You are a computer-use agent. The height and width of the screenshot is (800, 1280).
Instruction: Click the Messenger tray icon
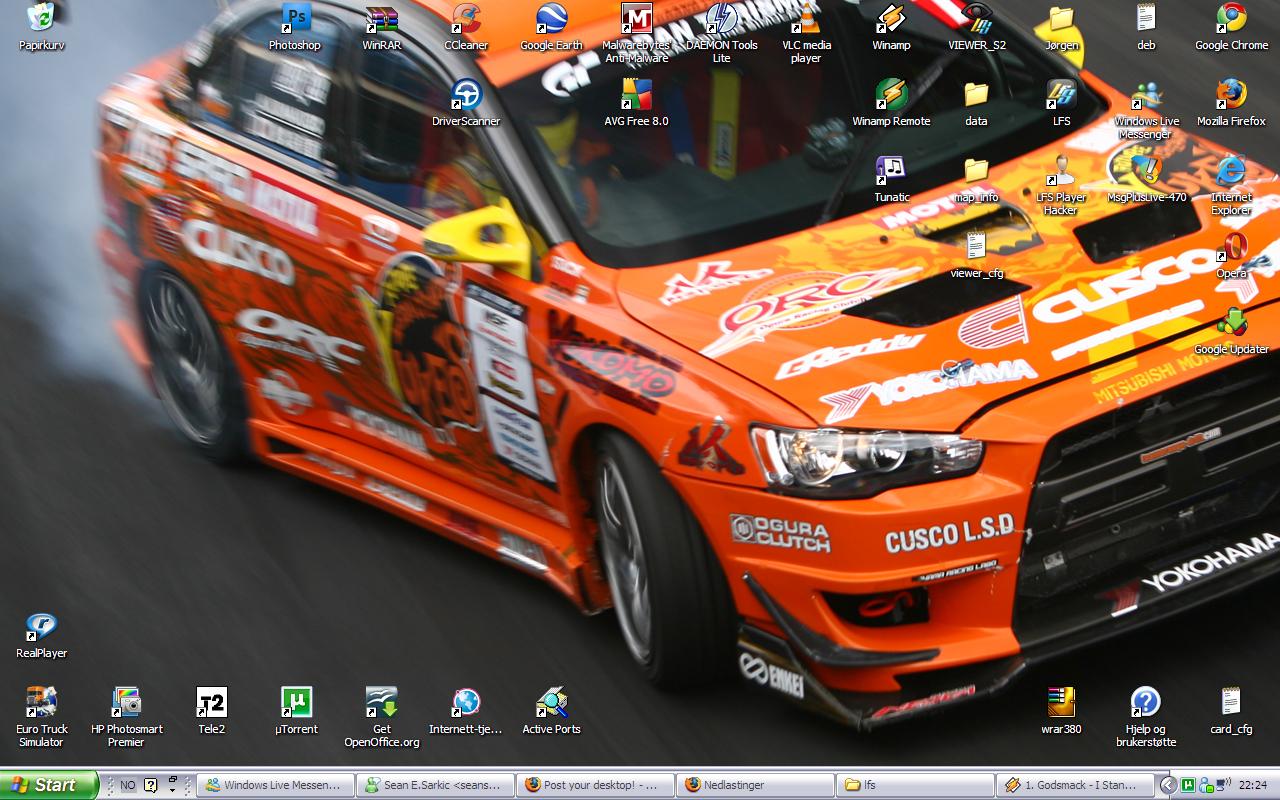[x=1205, y=785]
